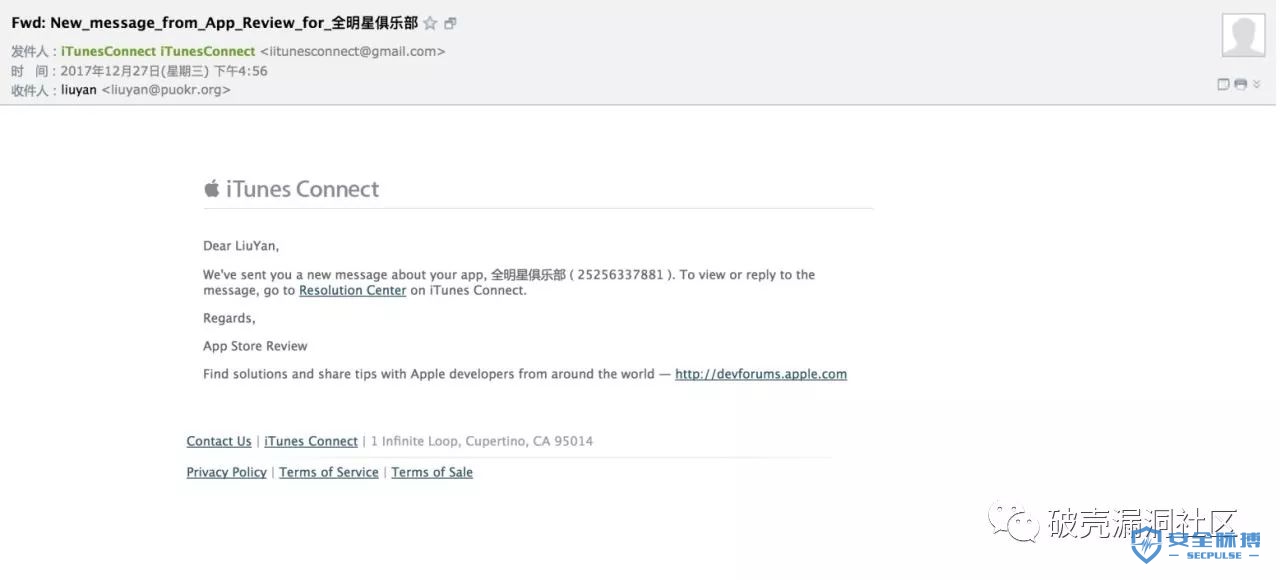This screenshot has width=1280, height=580.
Task: Click the date 2017年12月27日 line
Action: pyautogui.click(x=164, y=71)
